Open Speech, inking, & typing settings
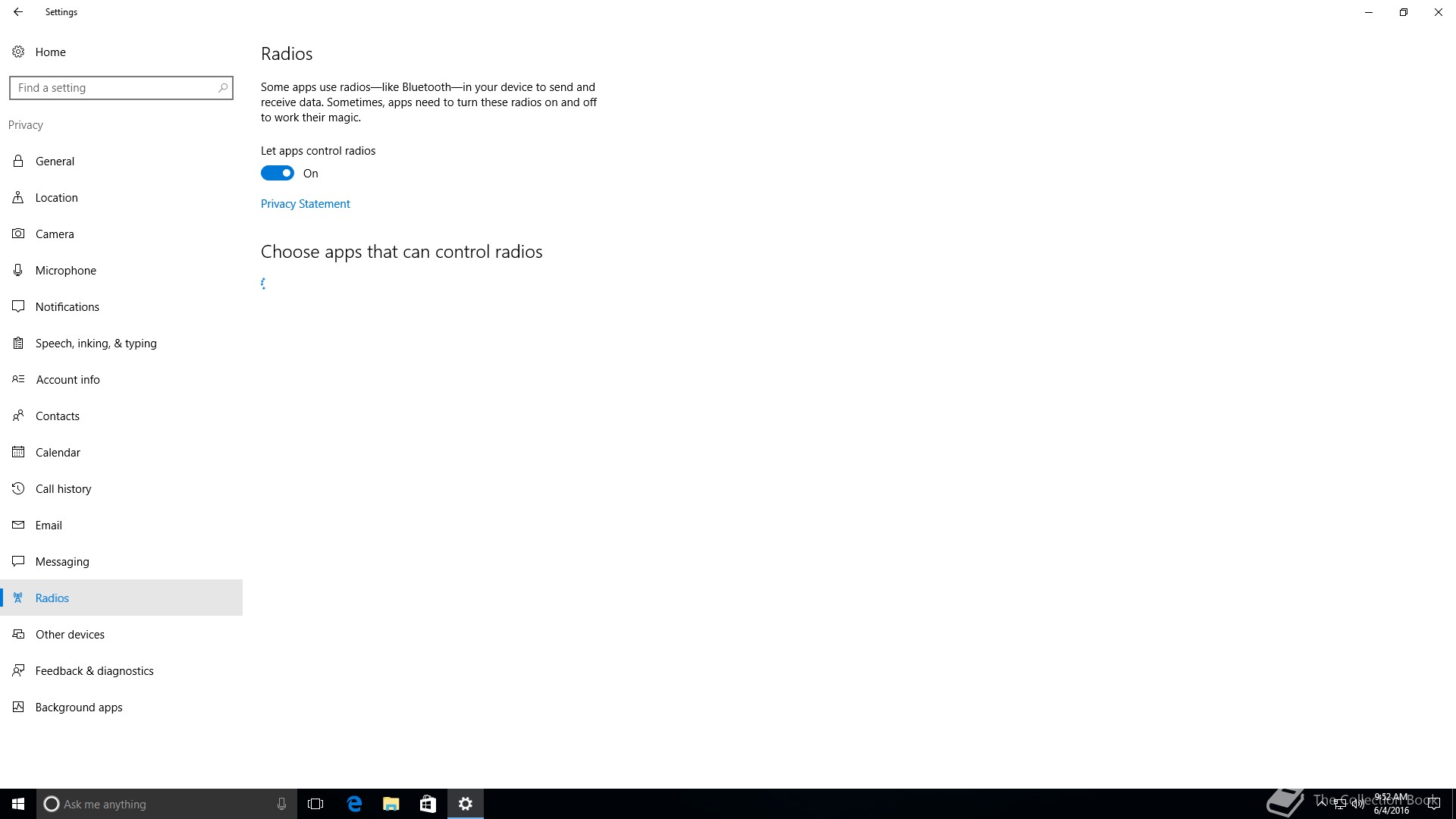The image size is (1456, 819). (96, 344)
